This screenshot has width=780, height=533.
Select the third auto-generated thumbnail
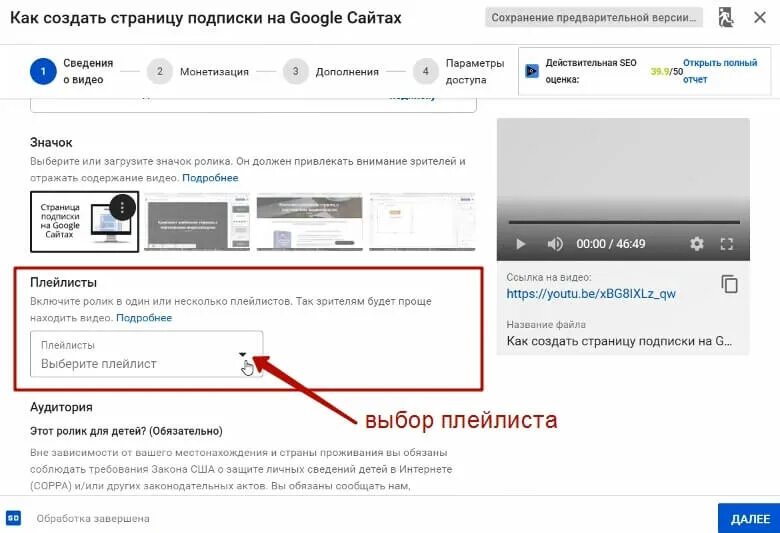(309, 221)
